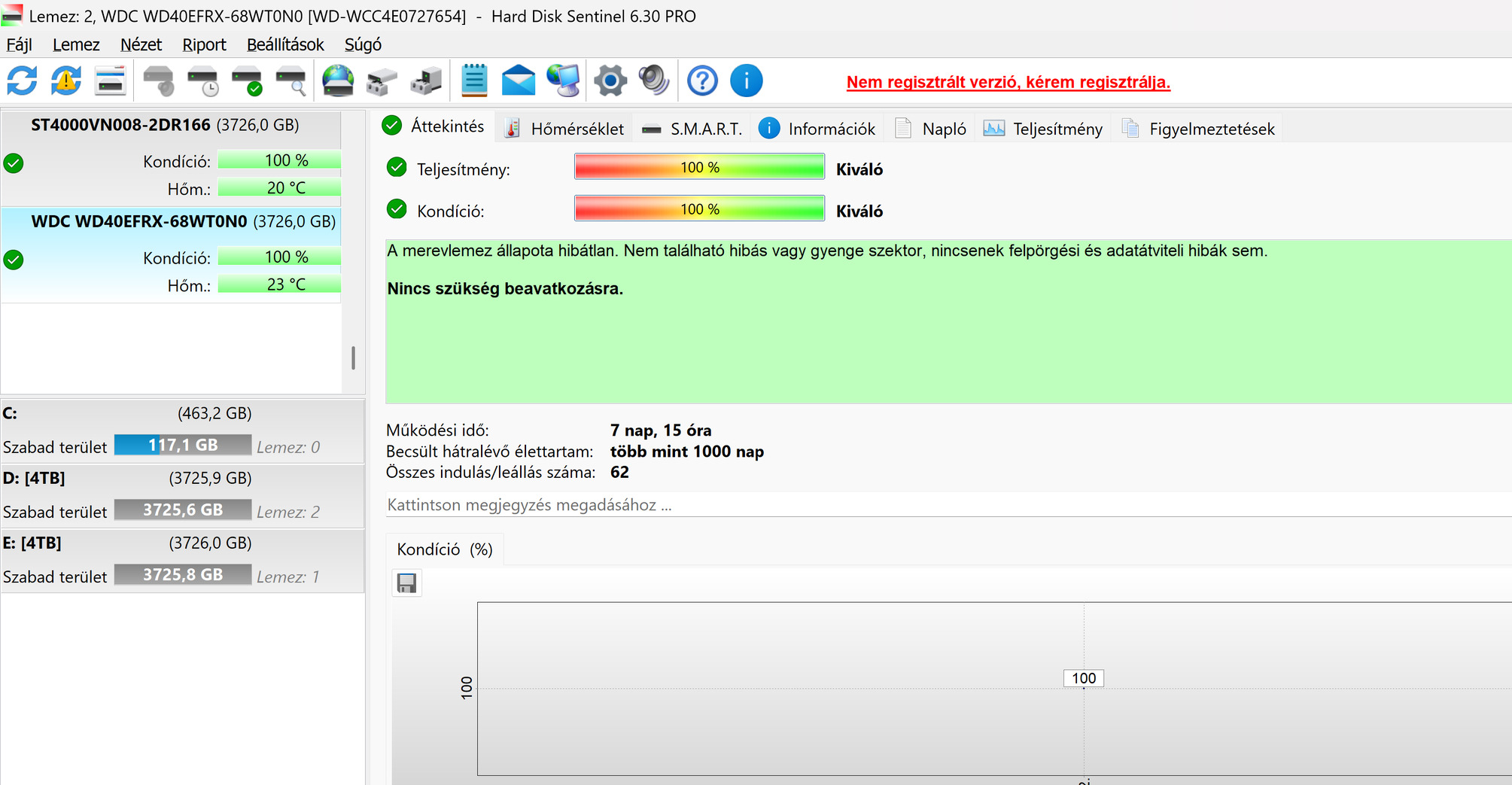Viewport: 1512px width, 785px height.
Task: Open the Fájl menu
Action: [19, 44]
